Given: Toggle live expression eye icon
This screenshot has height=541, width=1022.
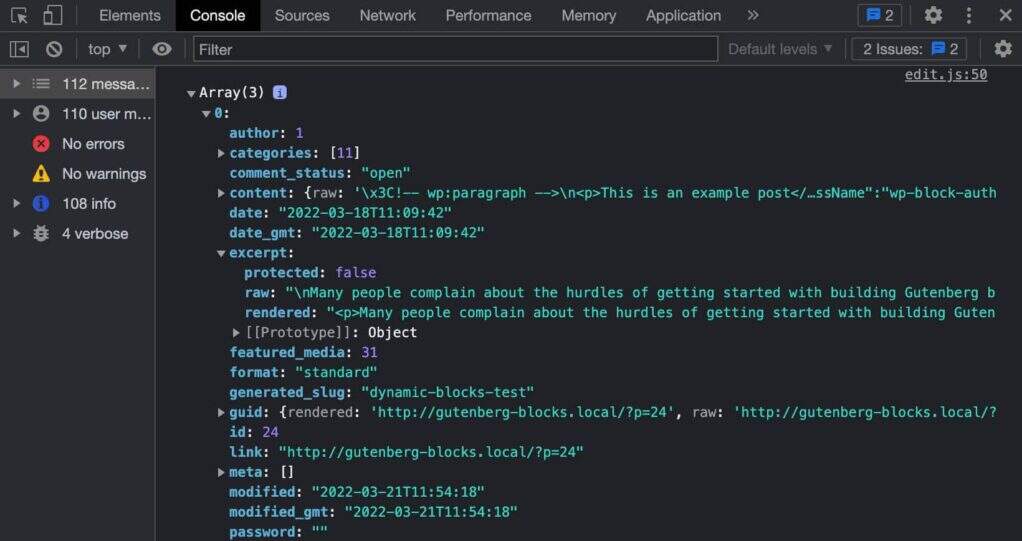Looking at the screenshot, I should pyautogui.click(x=162, y=49).
